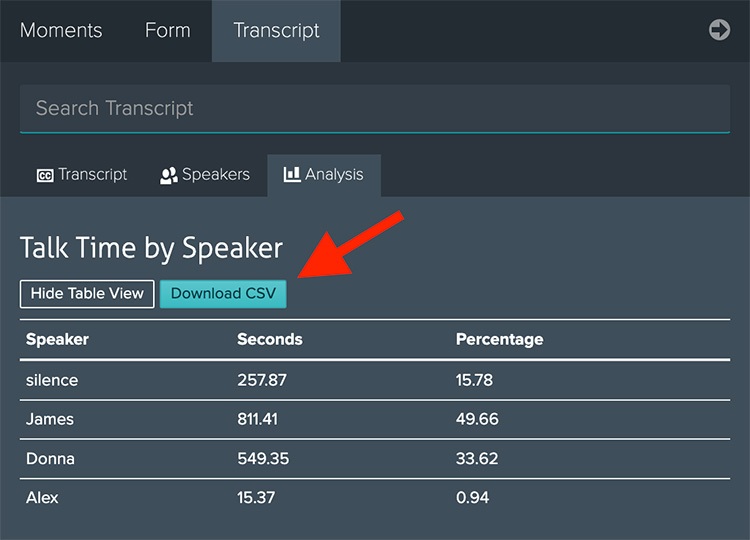Click the Speakers people icon
Viewport: 750px width, 540px height.
(169, 176)
